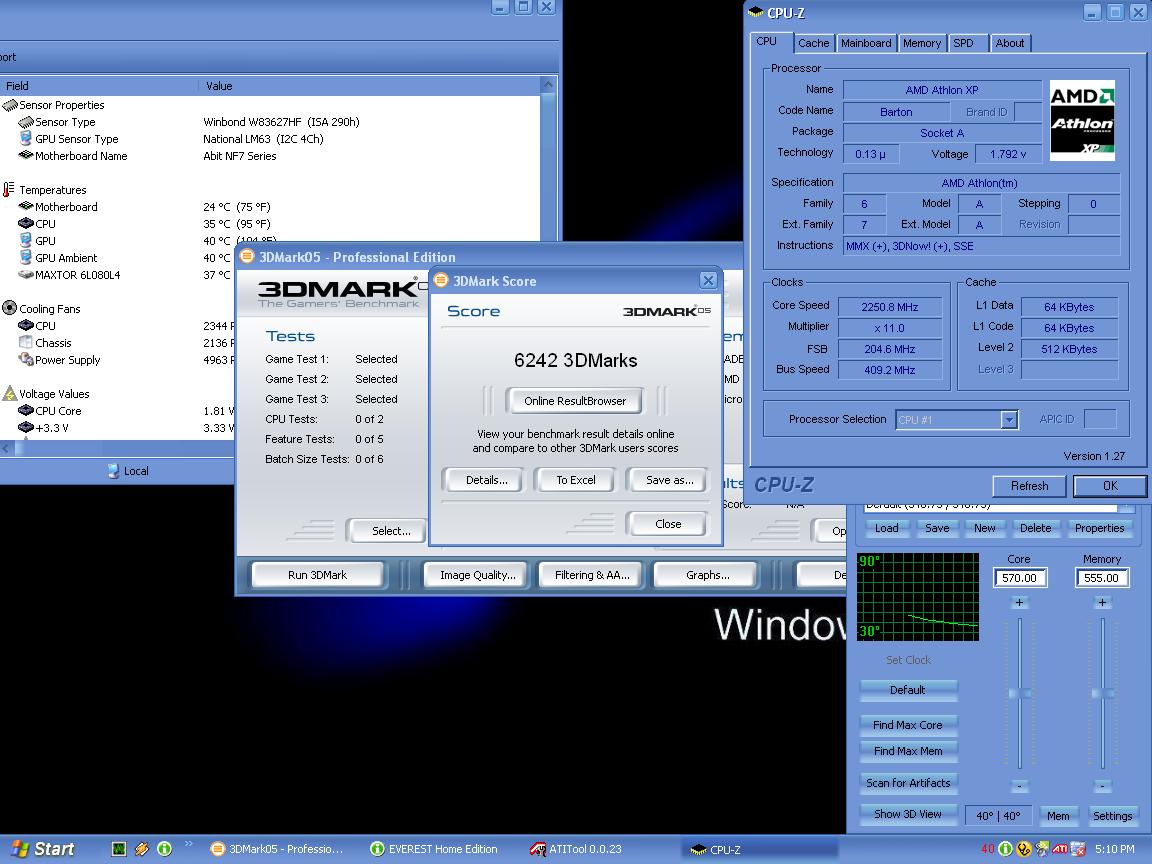Click the red 40 temperature tray icon
The image size is (1152, 864).
point(987,849)
